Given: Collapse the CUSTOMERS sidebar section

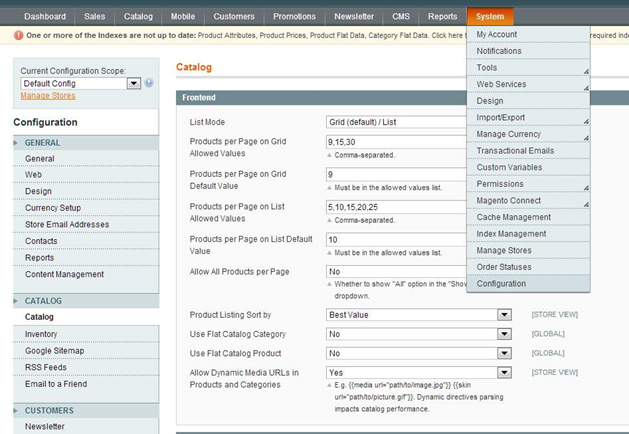Looking at the screenshot, I should [x=84, y=410].
